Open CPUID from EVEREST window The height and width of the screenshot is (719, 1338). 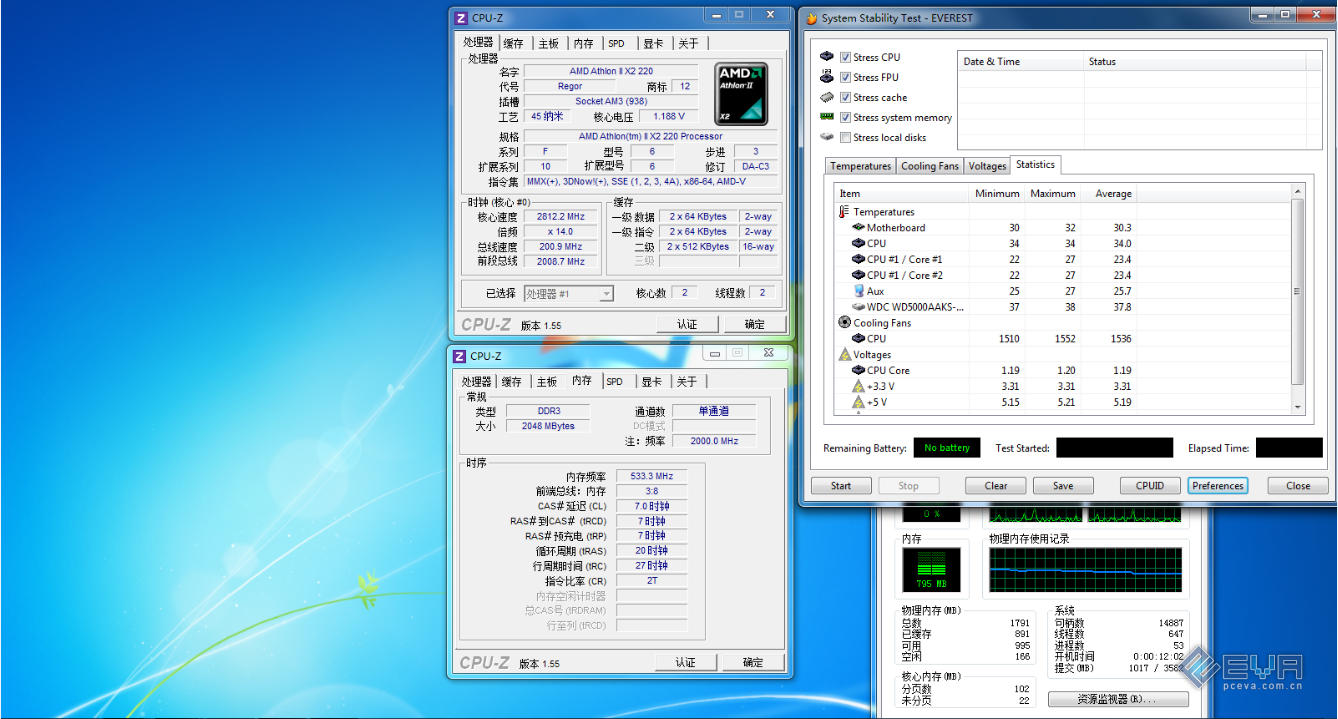point(1150,486)
